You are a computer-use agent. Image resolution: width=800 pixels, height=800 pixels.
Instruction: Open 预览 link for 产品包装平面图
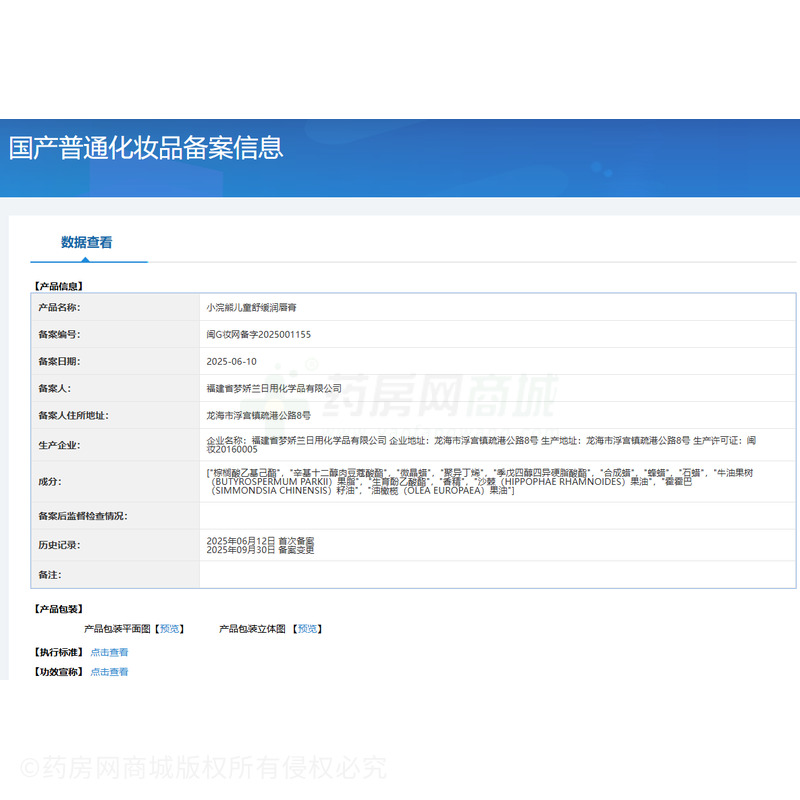[171, 629]
